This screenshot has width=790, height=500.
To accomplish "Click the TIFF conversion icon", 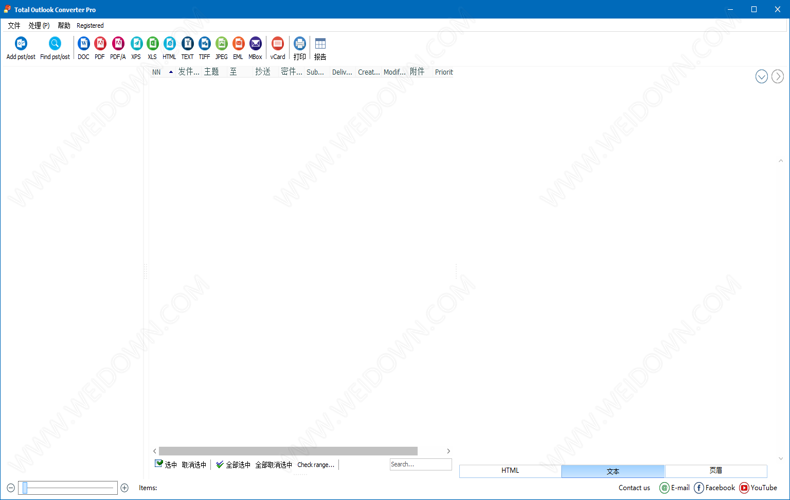I will [204, 46].
